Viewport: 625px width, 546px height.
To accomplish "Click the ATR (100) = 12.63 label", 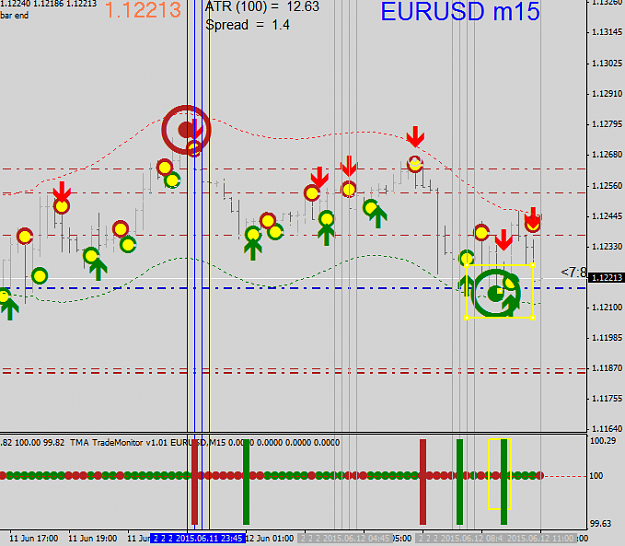I will click(x=262, y=7).
